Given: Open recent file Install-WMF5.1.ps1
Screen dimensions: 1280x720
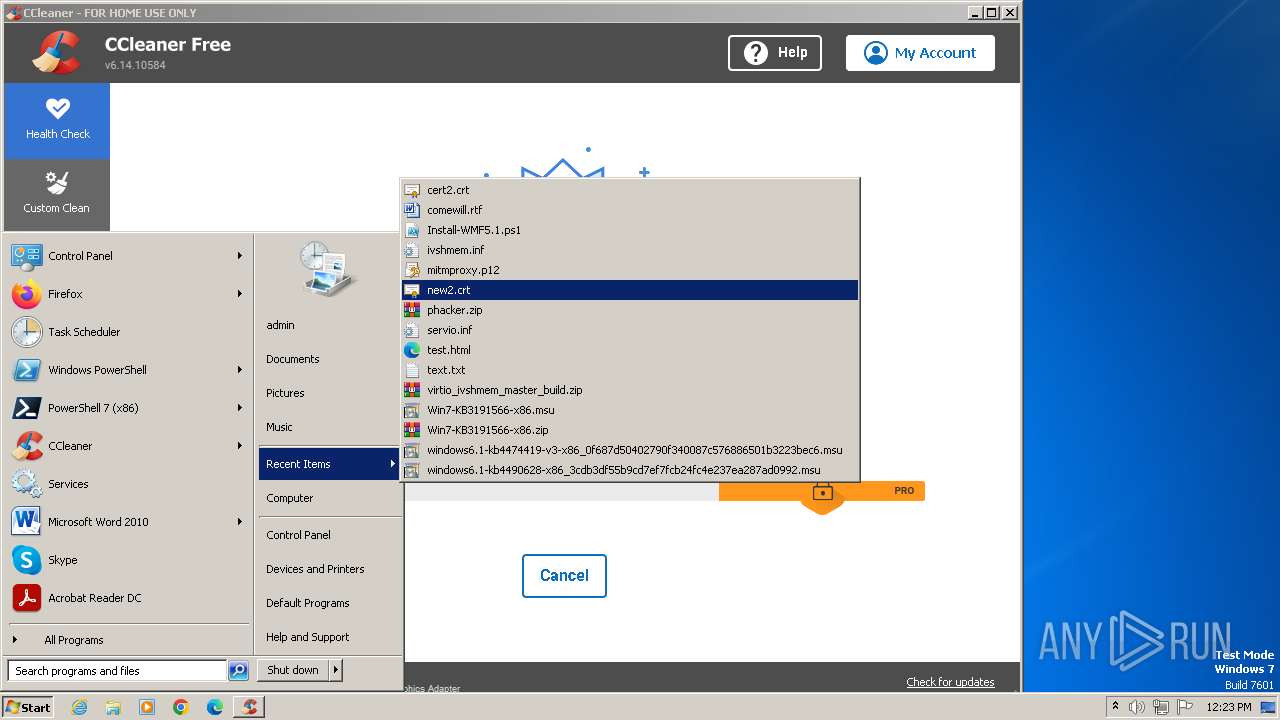Looking at the screenshot, I should click(630, 230).
